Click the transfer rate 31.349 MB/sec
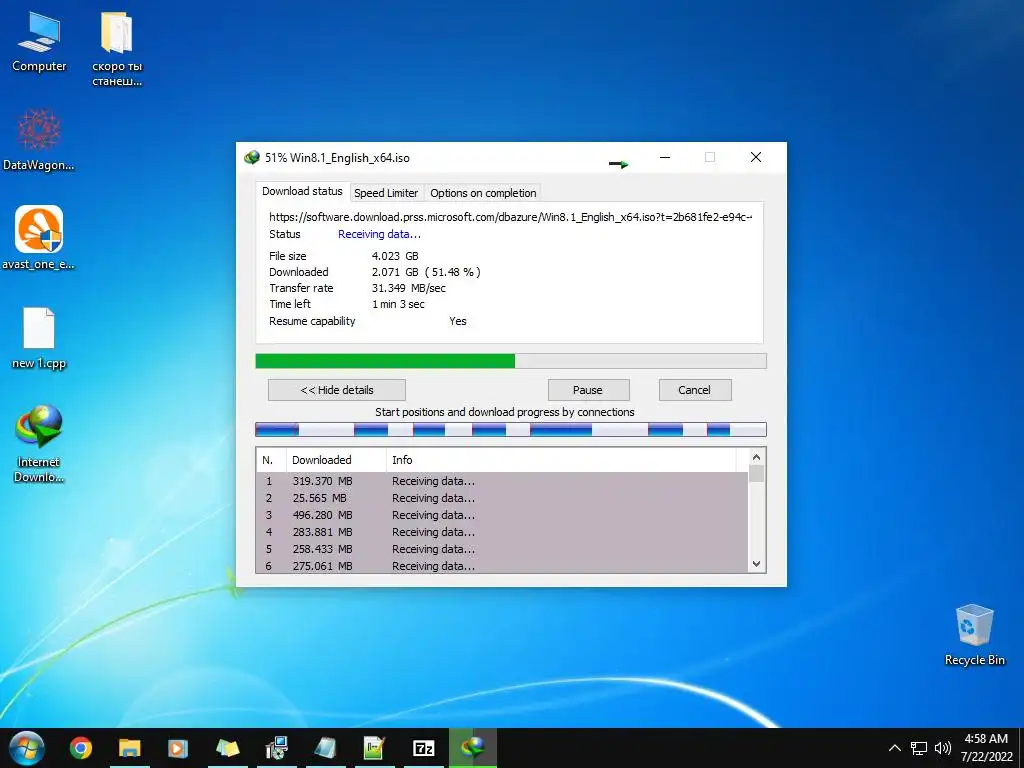Screen dimensions: 1024x768 tap(409, 288)
